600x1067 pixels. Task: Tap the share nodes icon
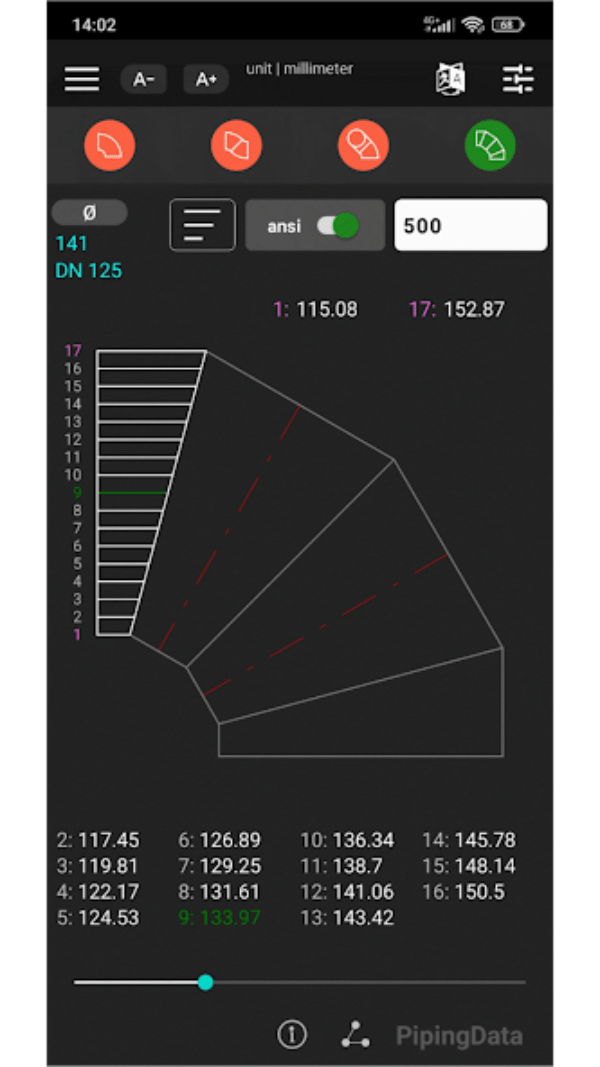click(x=355, y=1036)
